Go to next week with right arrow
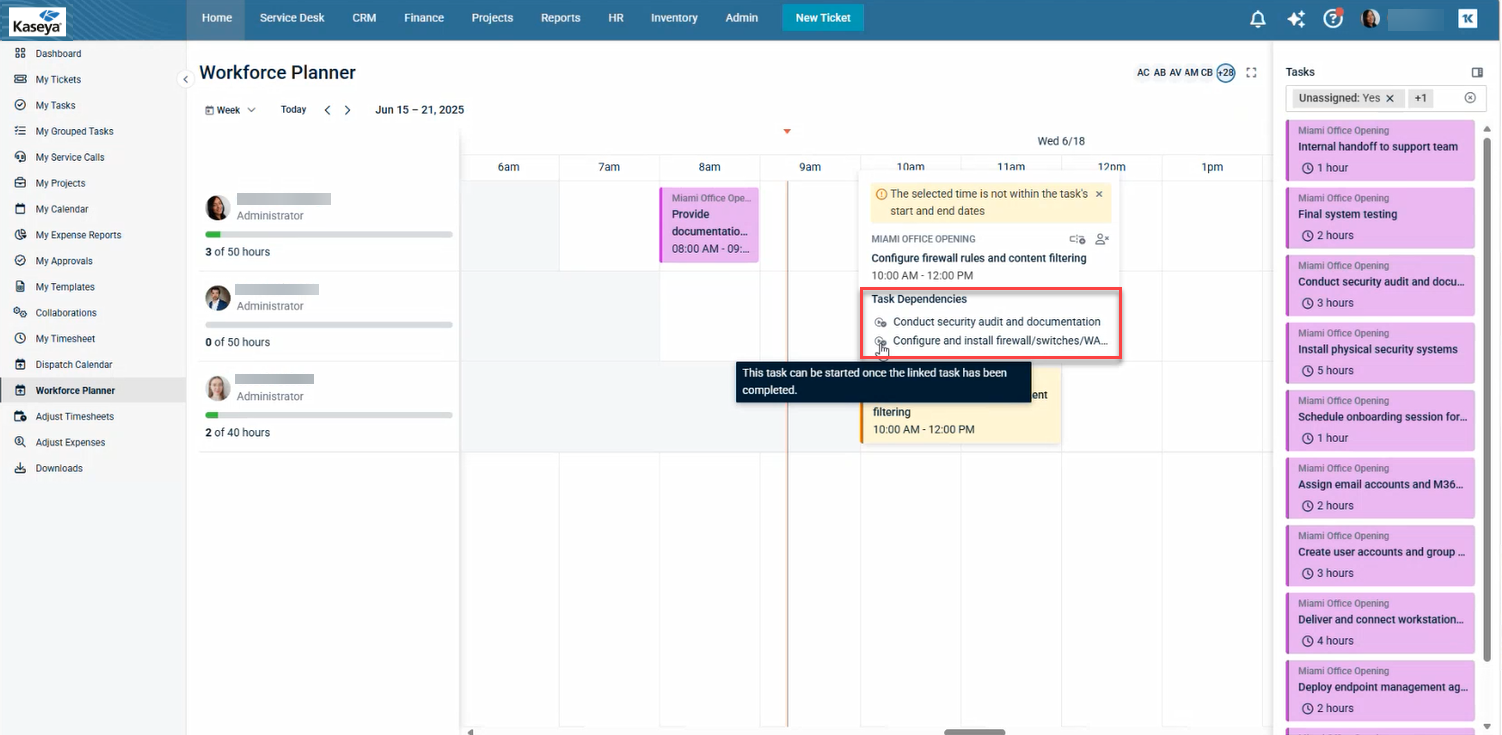Viewport: 1502px width, 735px height. click(347, 110)
